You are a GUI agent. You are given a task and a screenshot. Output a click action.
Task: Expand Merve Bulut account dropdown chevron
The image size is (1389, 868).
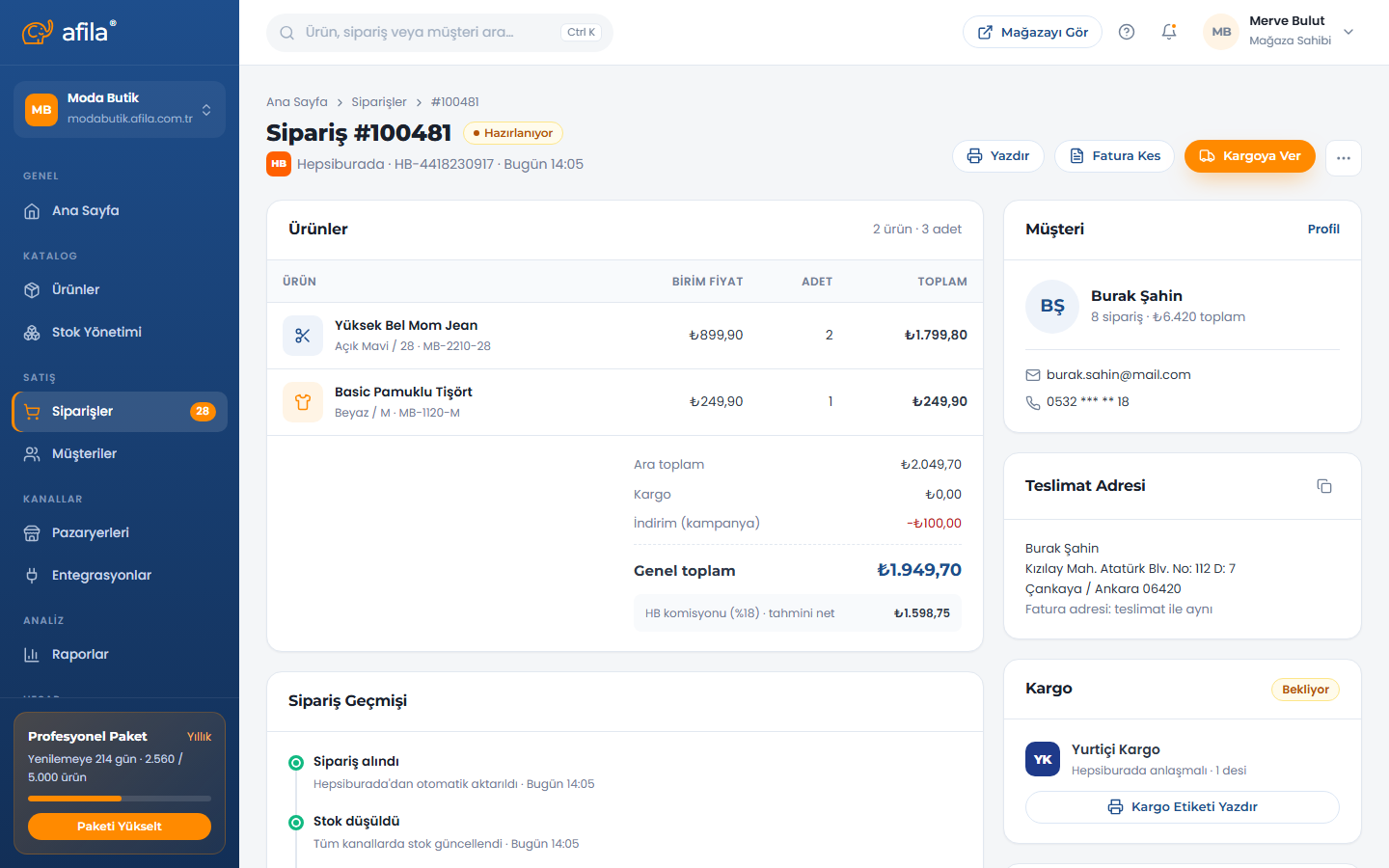point(1348,32)
